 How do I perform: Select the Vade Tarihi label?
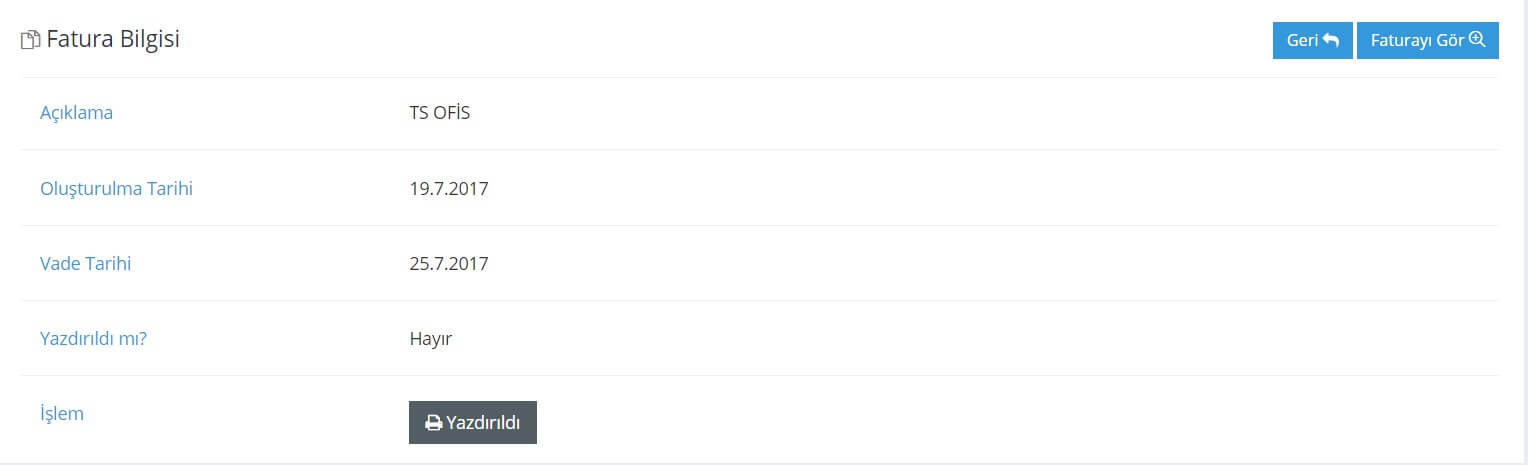[x=85, y=264]
